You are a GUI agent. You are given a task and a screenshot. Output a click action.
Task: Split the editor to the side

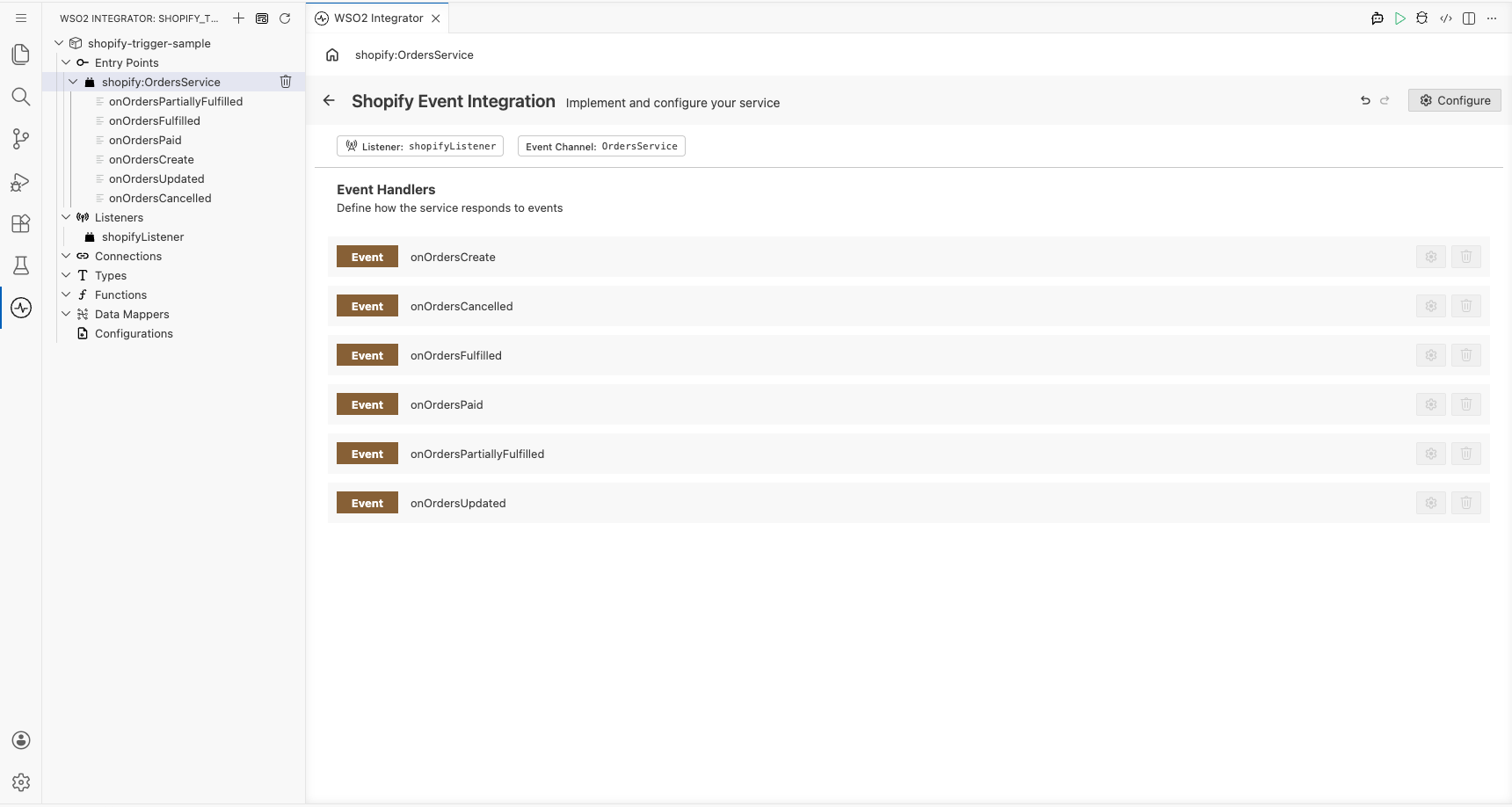[1469, 18]
